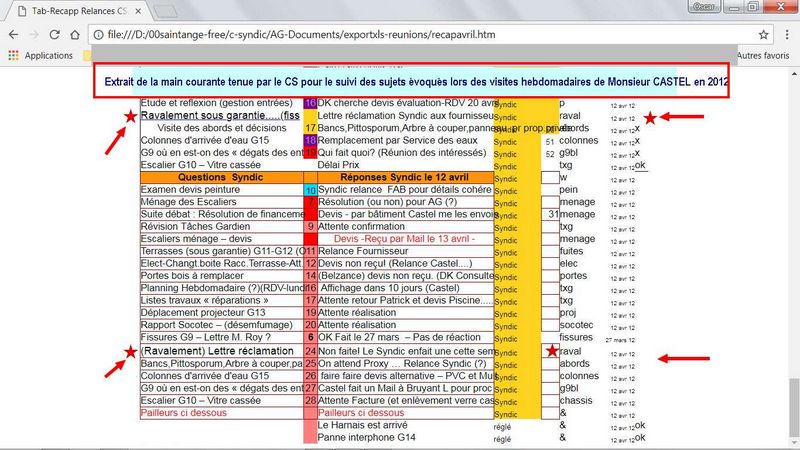Bookmark this page with the star icon
800x450 pixels.
(x=763, y=35)
